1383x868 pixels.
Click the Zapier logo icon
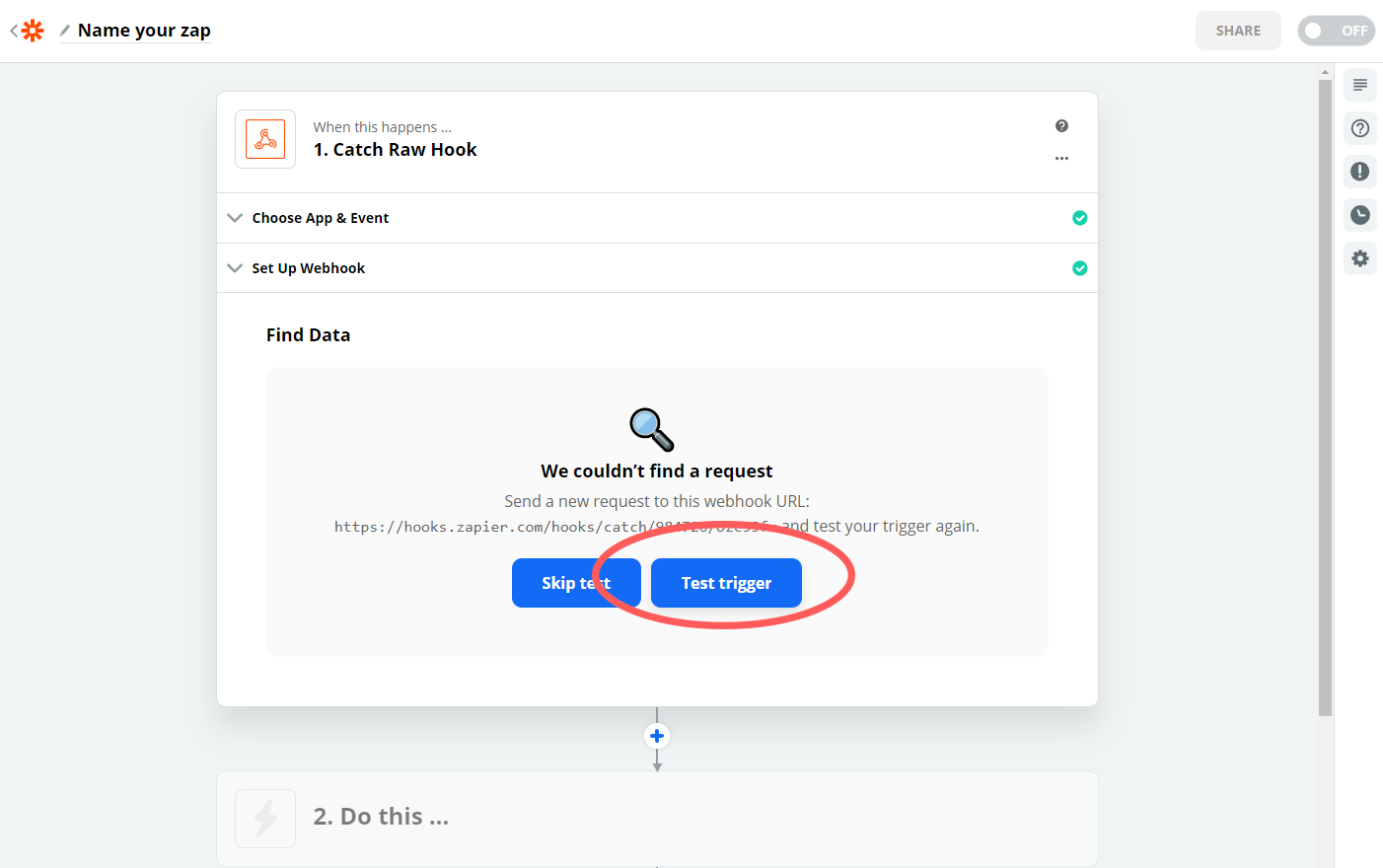tap(33, 30)
